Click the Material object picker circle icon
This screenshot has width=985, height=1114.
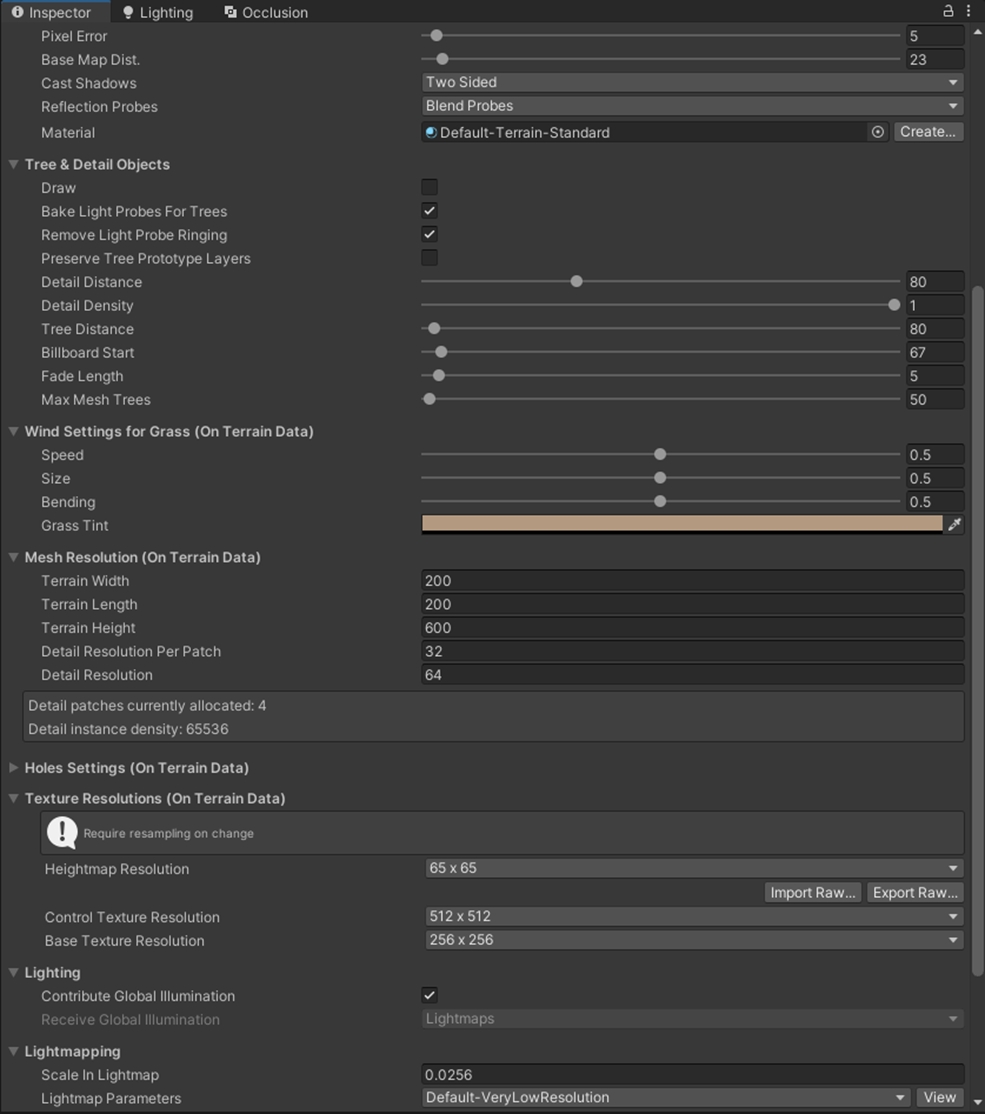pyautogui.click(x=877, y=132)
